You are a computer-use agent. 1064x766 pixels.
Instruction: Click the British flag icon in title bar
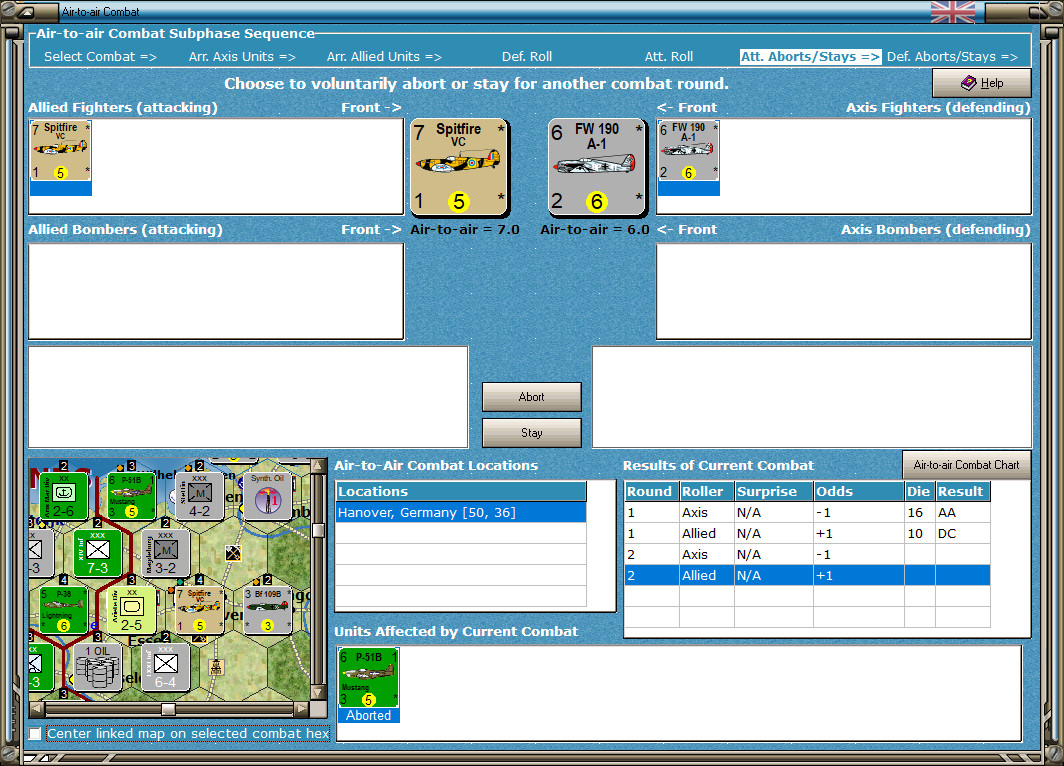(x=953, y=12)
